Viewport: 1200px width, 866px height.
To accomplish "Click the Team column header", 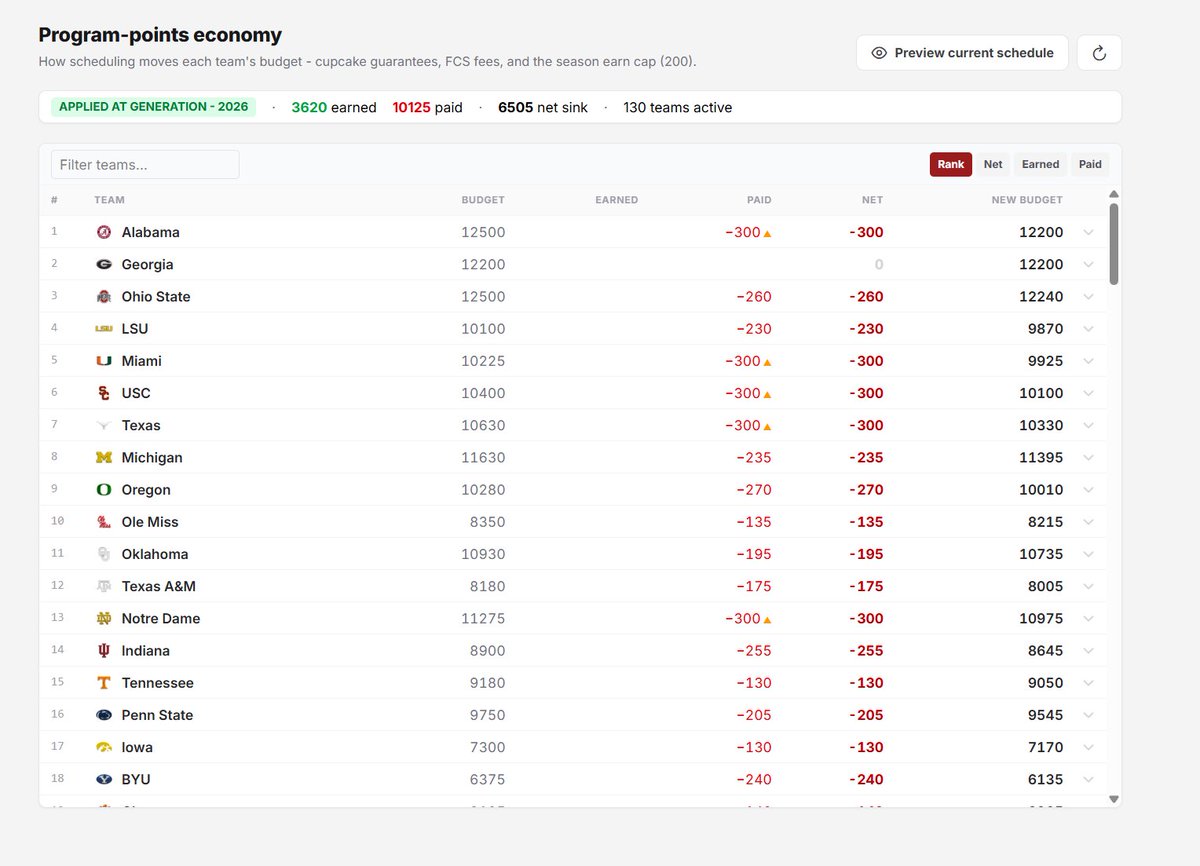I will tap(109, 200).
